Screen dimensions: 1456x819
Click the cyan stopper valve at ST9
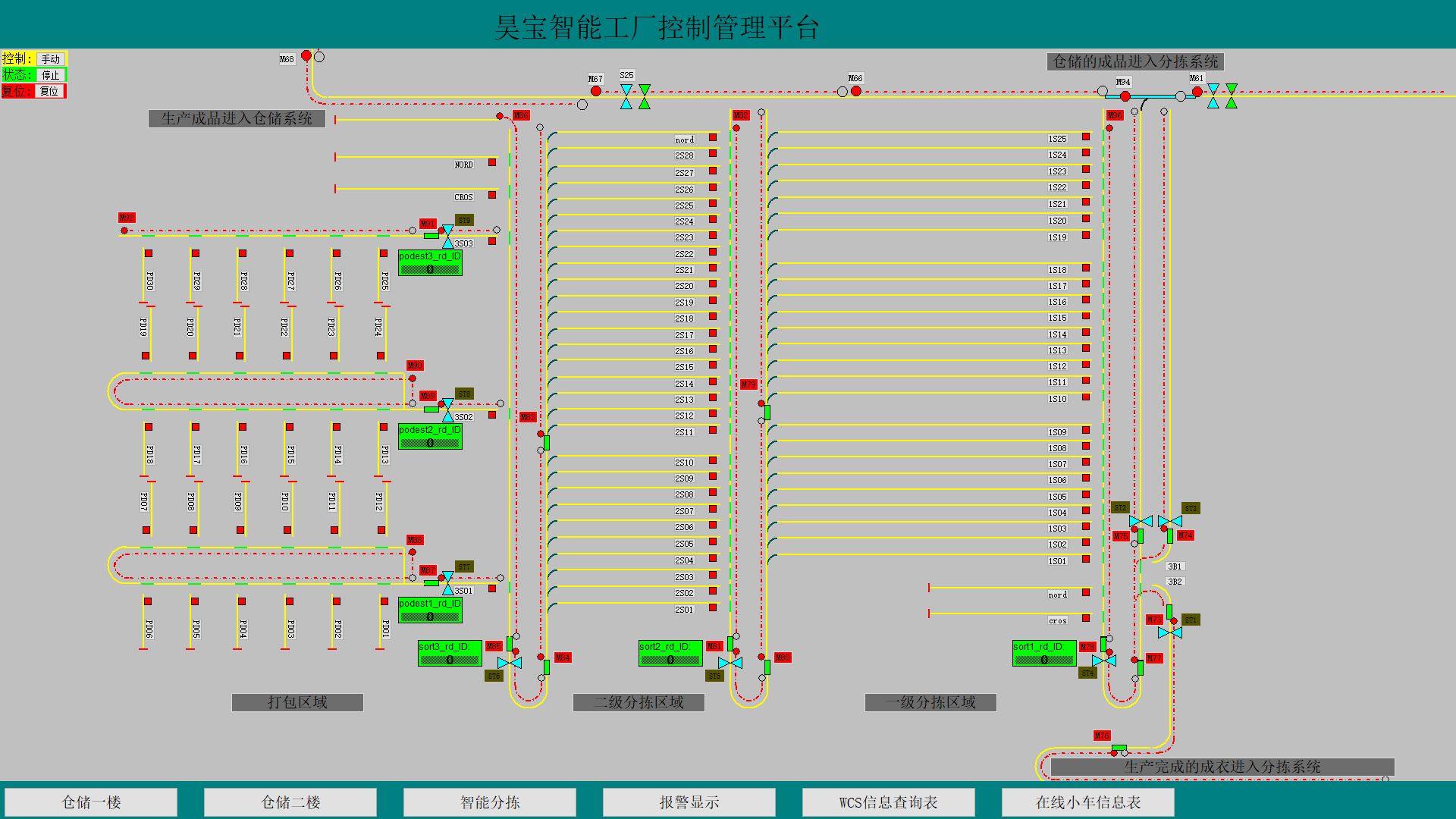(447, 237)
